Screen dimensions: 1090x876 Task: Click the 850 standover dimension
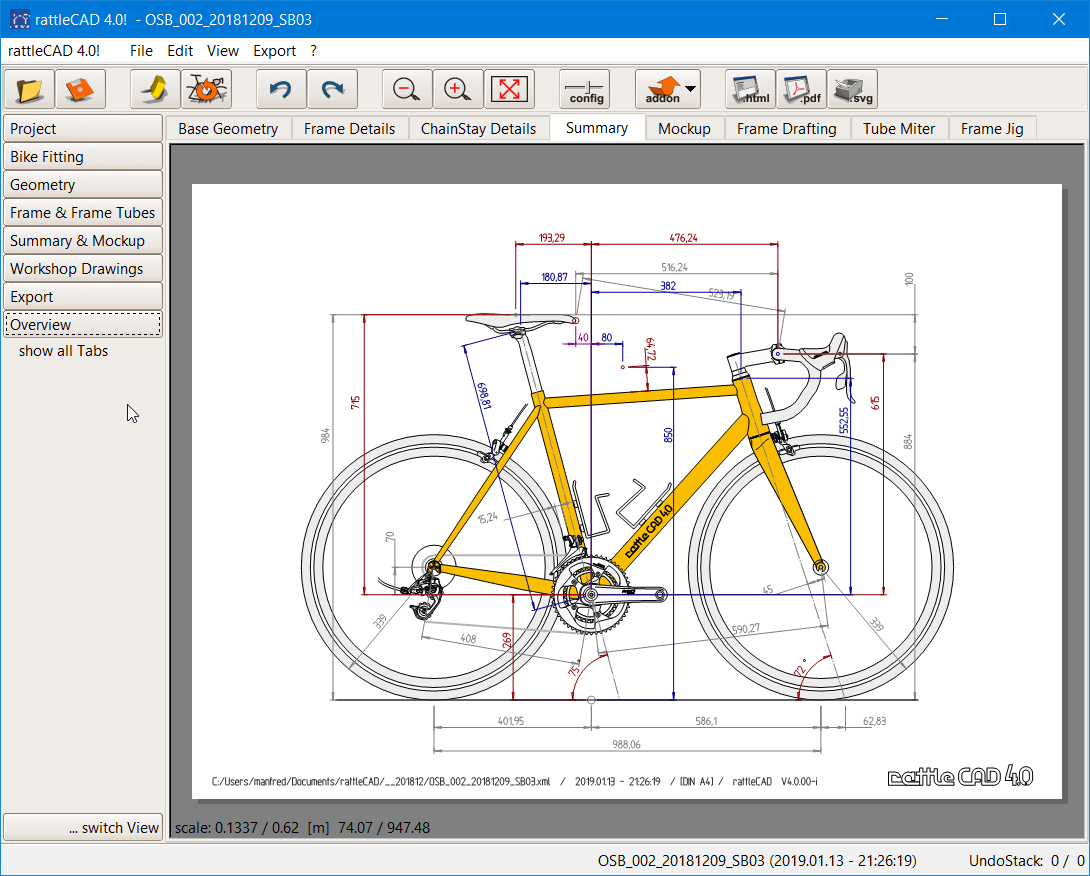pos(668,435)
